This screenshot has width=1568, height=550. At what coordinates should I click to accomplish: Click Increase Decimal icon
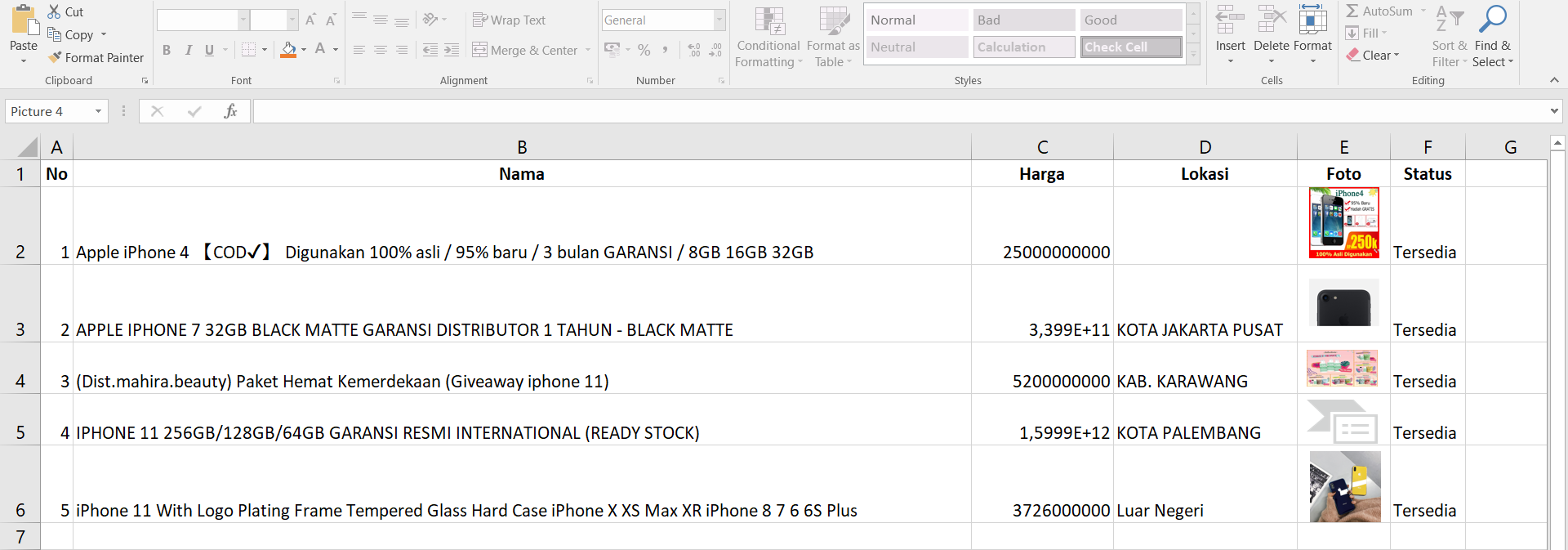pyautogui.click(x=694, y=50)
